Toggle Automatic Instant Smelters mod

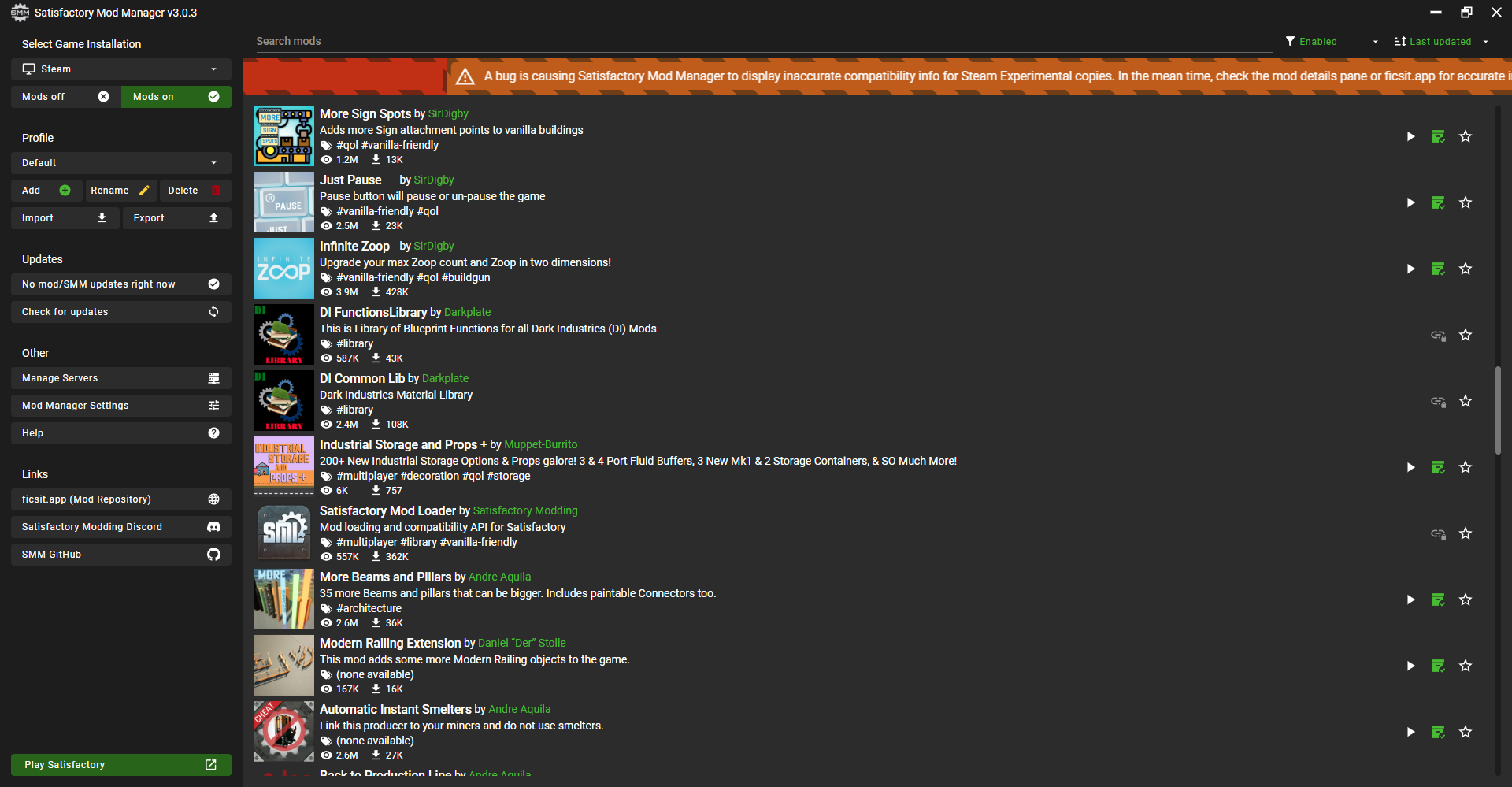click(x=1410, y=732)
